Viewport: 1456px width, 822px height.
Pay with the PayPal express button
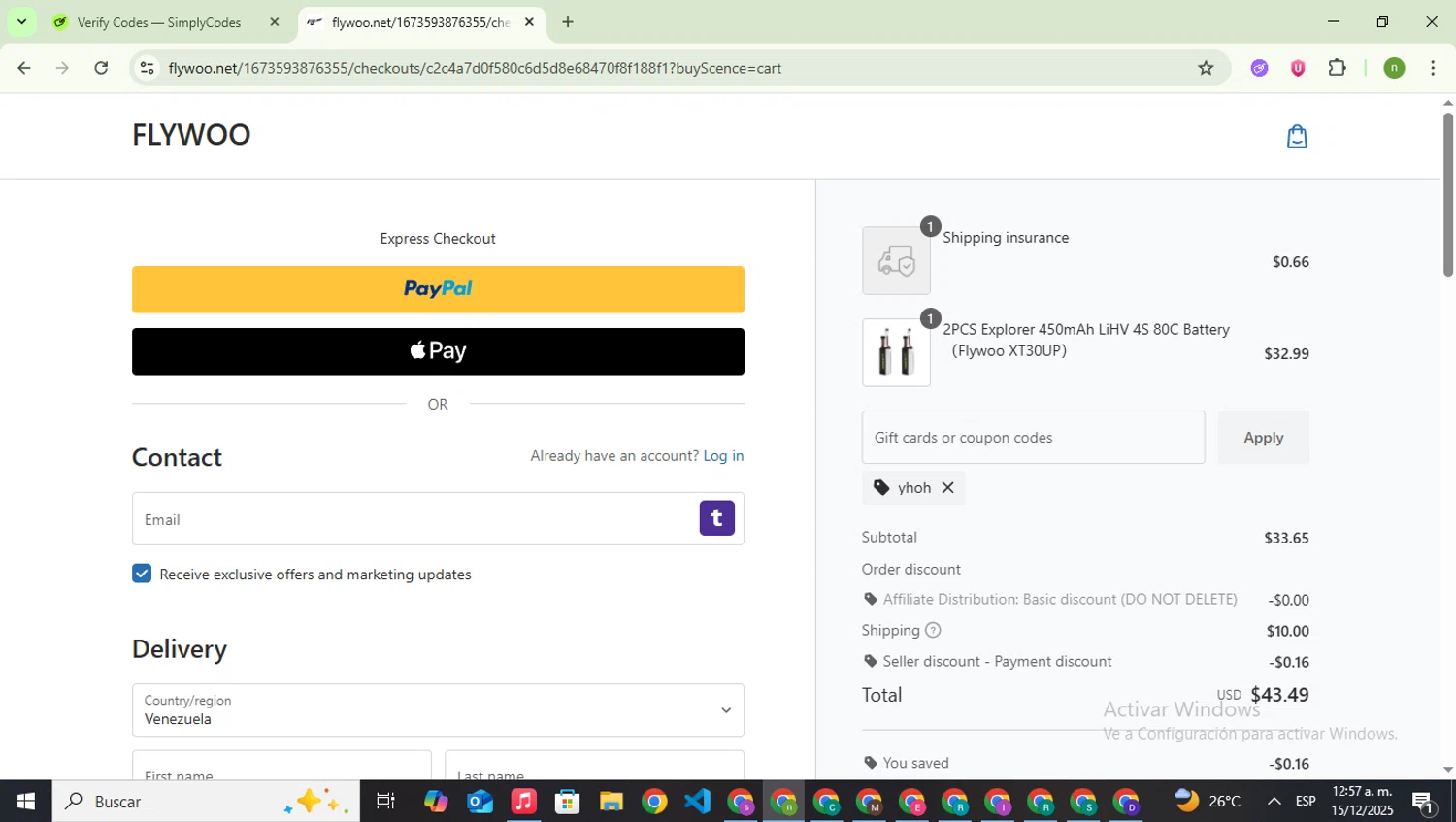[x=438, y=289]
